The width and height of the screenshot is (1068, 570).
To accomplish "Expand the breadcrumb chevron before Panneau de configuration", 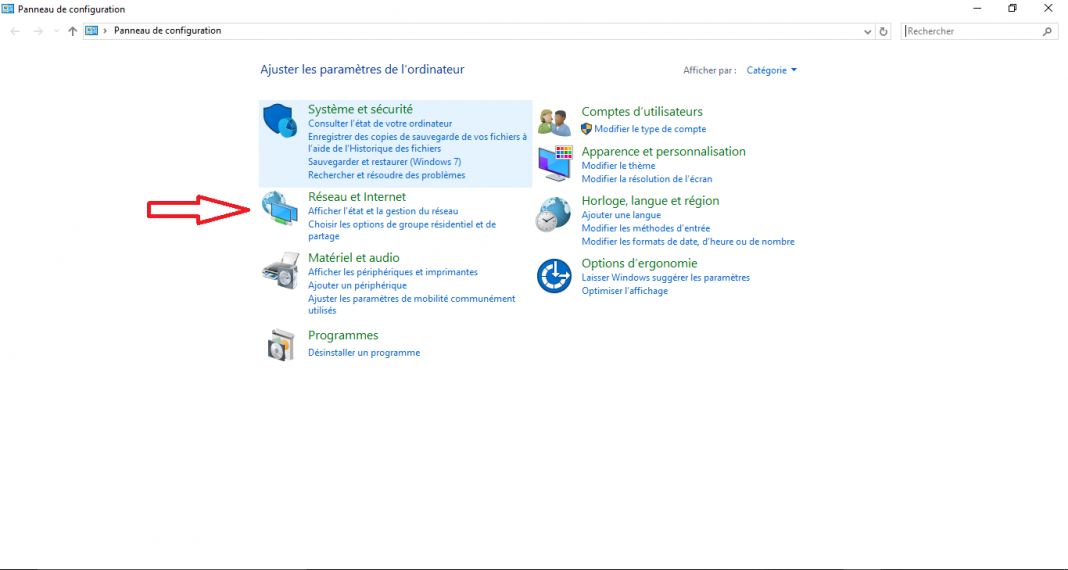I will coord(106,31).
